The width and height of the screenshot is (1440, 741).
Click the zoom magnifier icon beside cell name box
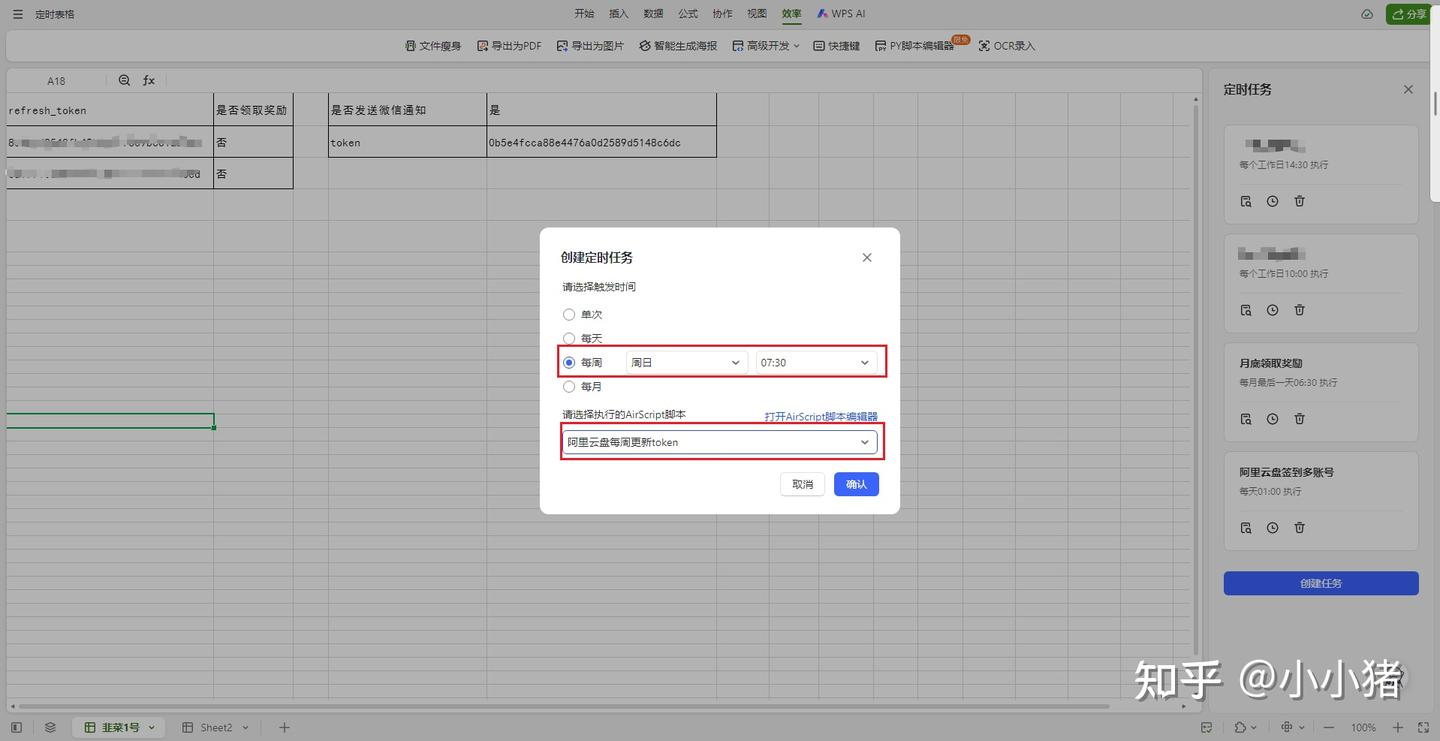pyautogui.click(x=125, y=80)
